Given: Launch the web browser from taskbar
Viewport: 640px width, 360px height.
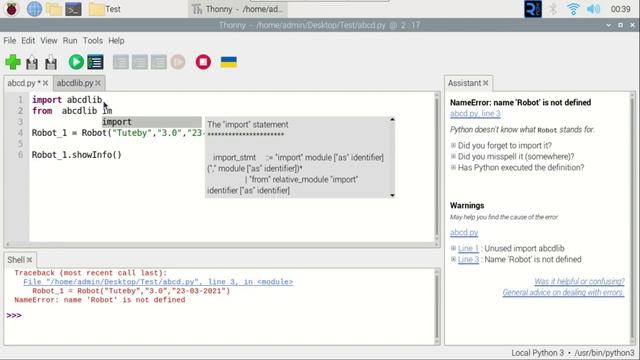Looking at the screenshot, I should click(x=34, y=9).
